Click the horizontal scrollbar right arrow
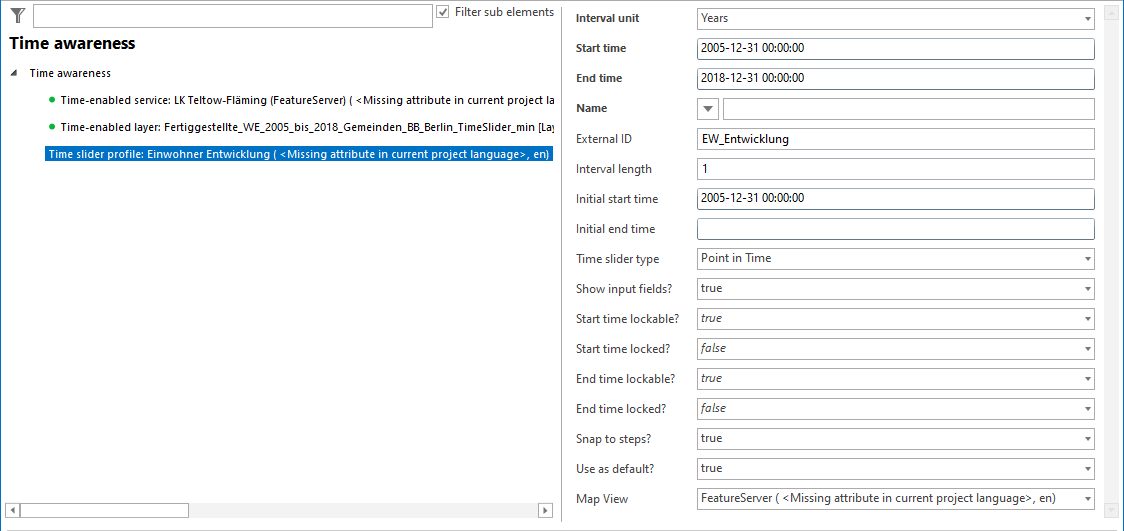Screen dimensions: 1124x531 coord(546,510)
